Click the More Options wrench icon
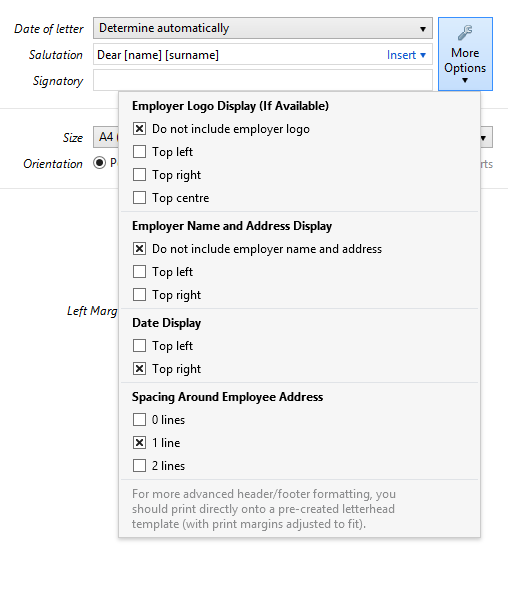The width and height of the screenshot is (508, 614). point(465,33)
